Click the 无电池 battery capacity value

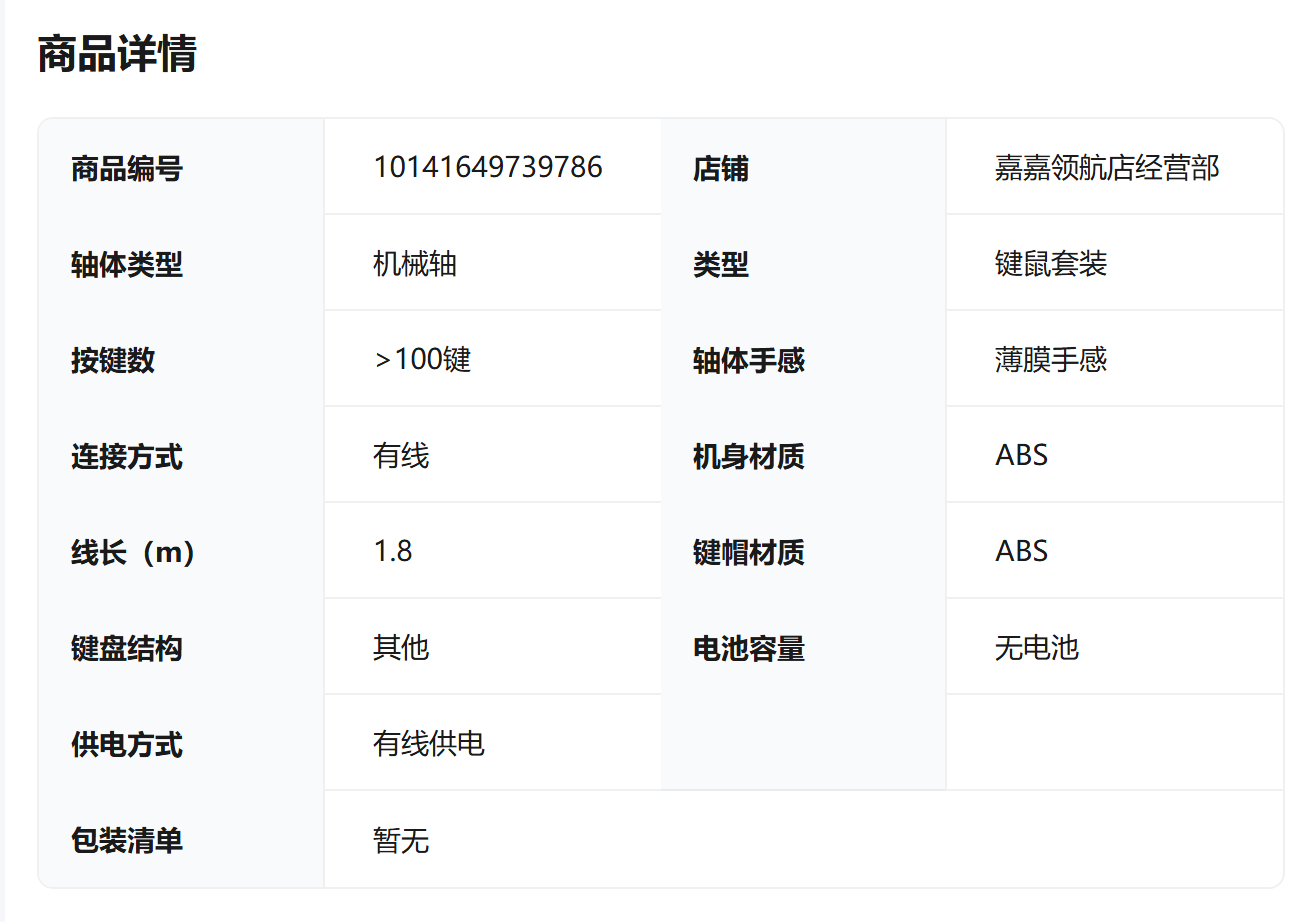pos(1037,648)
